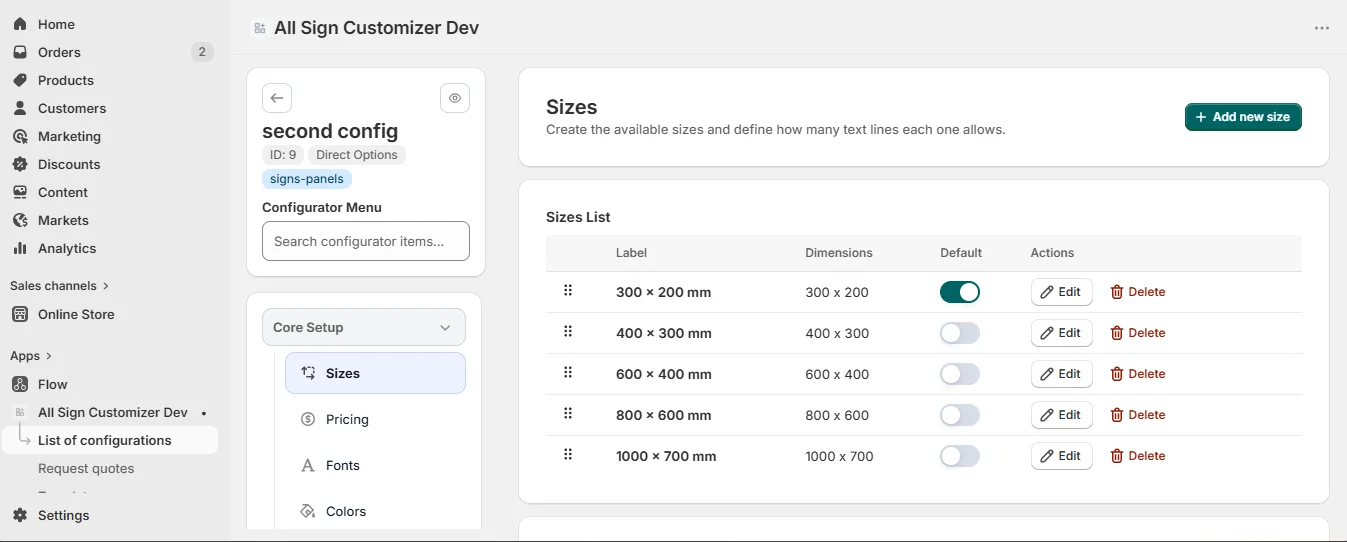Click the Settings gear icon
Image resolution: width=1347 pixels, height=542 pixels.
pyautogui.click(x=20, y=515)
